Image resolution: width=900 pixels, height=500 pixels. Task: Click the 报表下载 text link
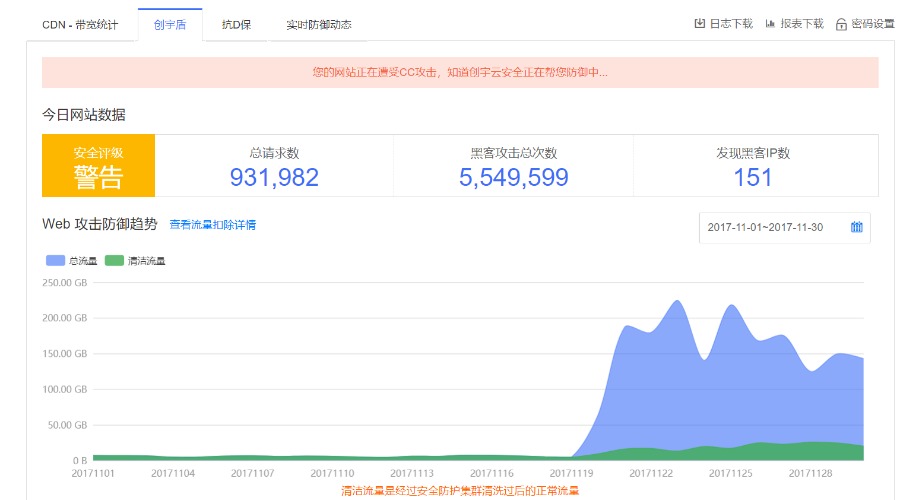tap(801, 24)
